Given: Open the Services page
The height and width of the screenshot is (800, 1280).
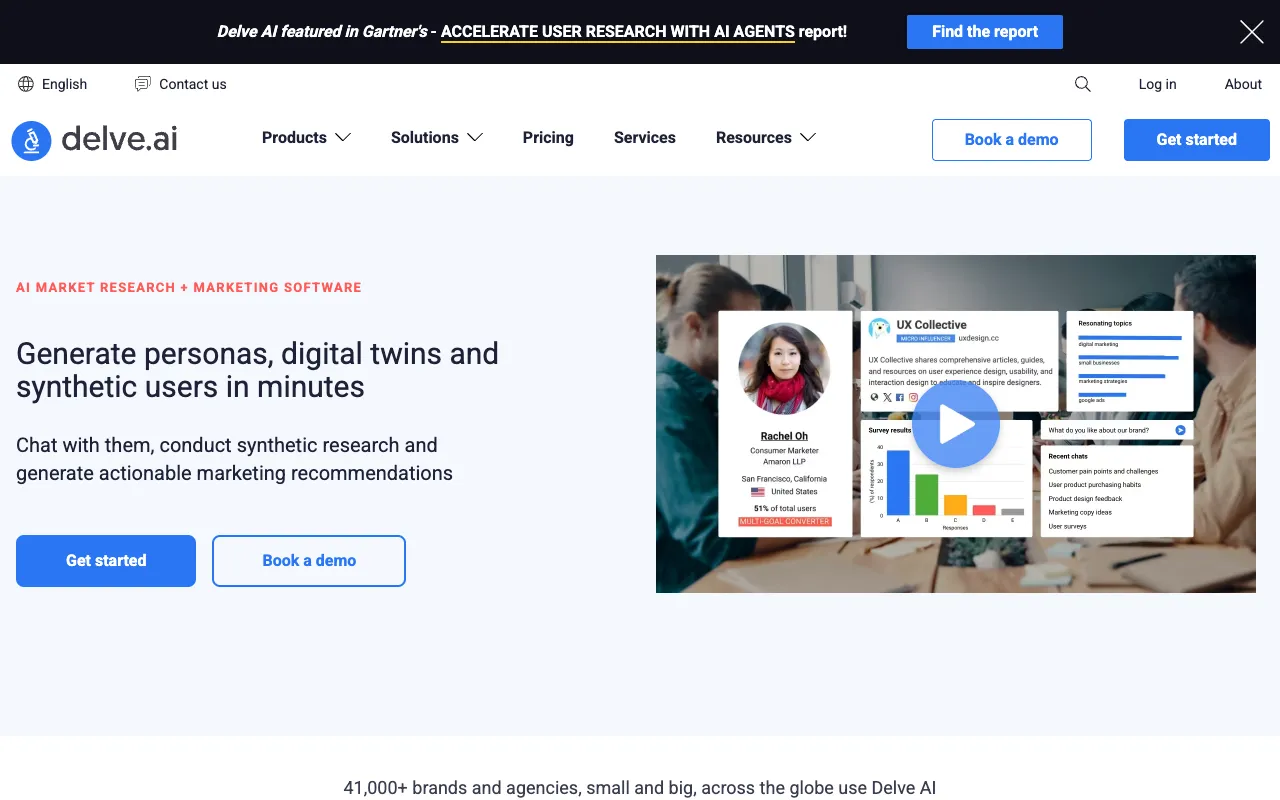Looking at the screenshot, I should [x=644, y=138].
